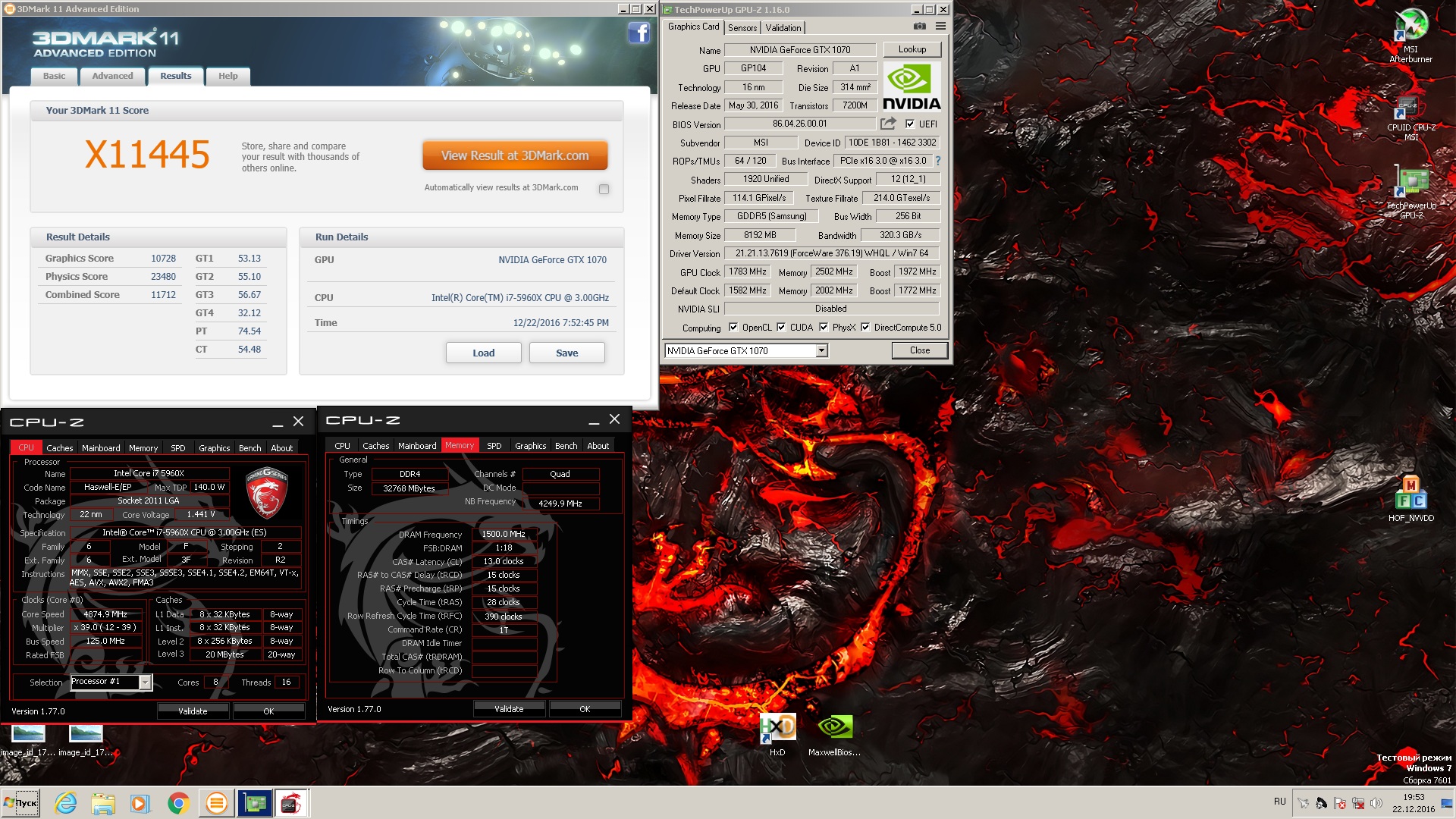Screen dimensions: 1456x819
Task: Open GPU selection dropdown in GPU-Z
Action: point(821,350)
